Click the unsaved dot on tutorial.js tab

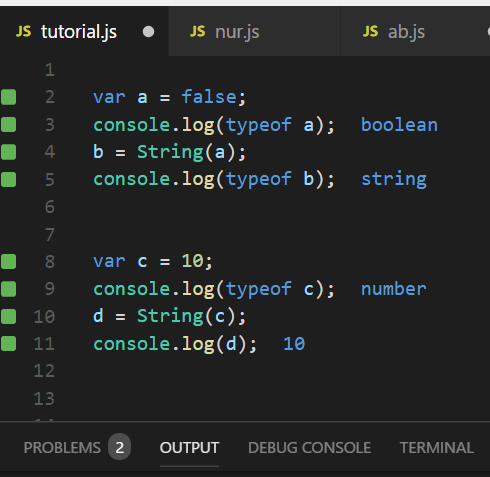point(148,32)
